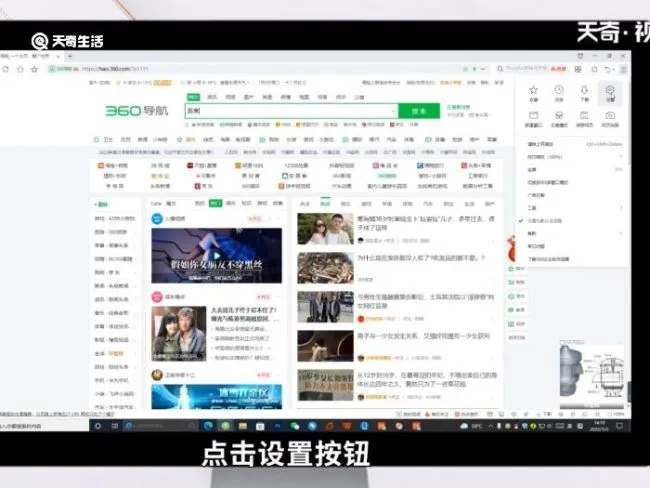Switch to the 视频 search tab
This screenshot has width=650, height=488.
coord(230,97)
